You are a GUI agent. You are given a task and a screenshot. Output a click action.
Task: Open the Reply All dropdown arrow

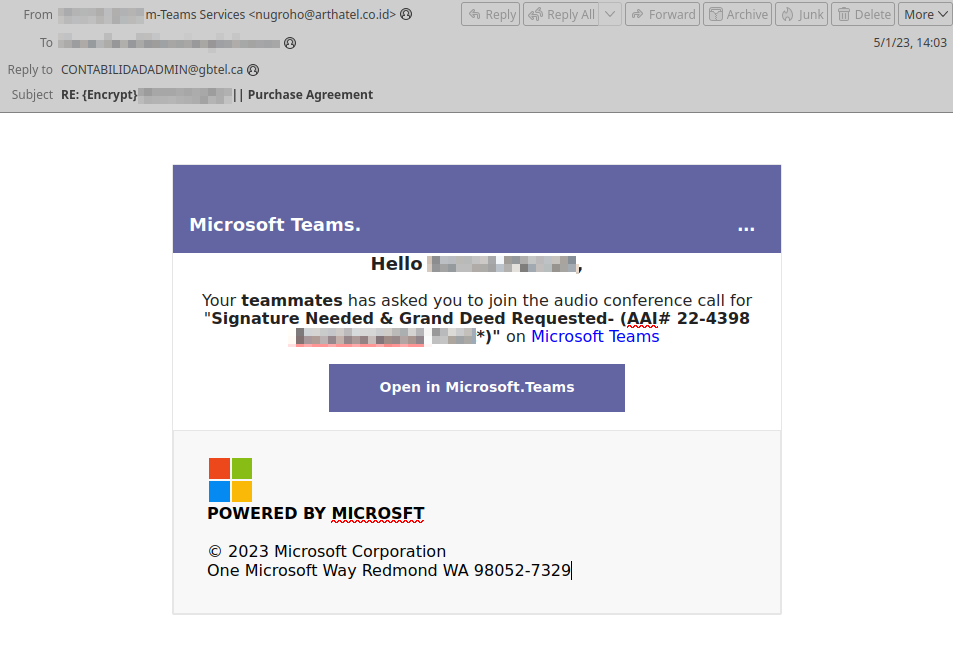tap(610, 14)
